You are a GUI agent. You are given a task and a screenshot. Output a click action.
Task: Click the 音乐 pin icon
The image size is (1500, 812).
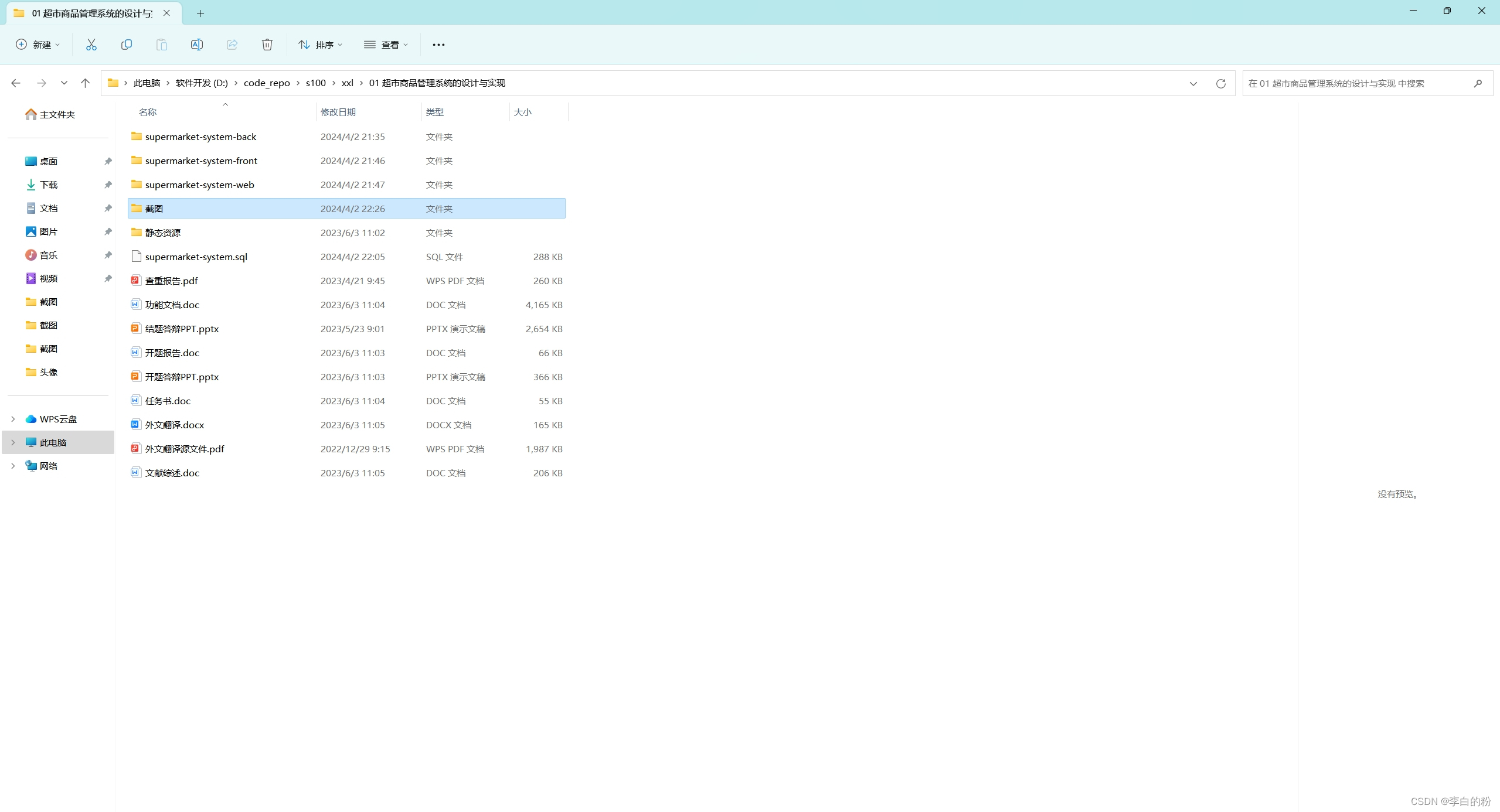coord(108,255)
